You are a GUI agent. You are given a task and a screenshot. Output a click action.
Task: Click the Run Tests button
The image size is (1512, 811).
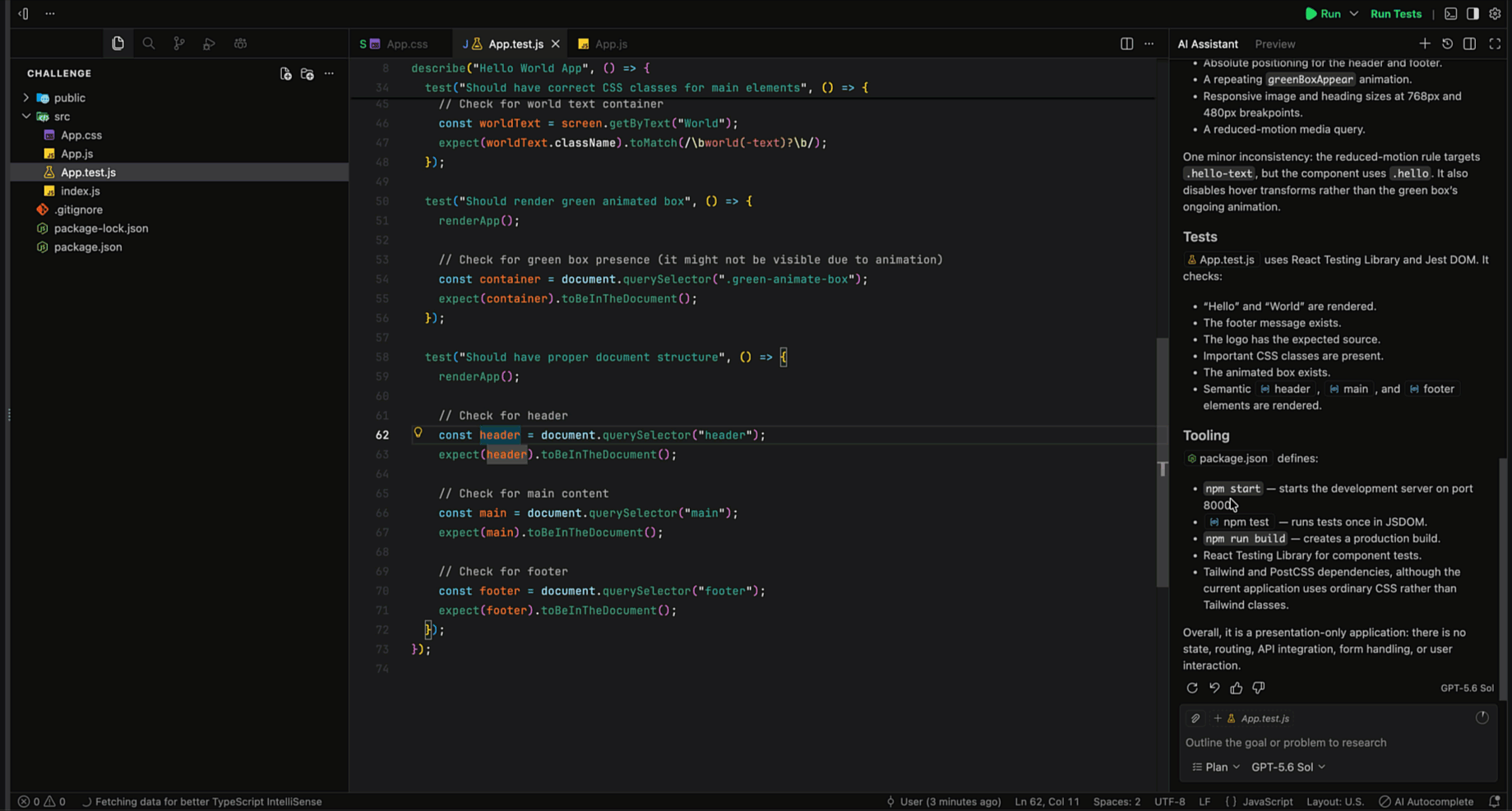pyautogui.click(x=1395, y=14)
